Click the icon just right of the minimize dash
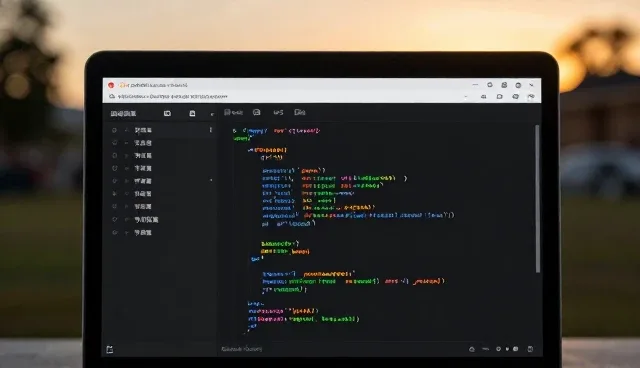 pos(490,85)
